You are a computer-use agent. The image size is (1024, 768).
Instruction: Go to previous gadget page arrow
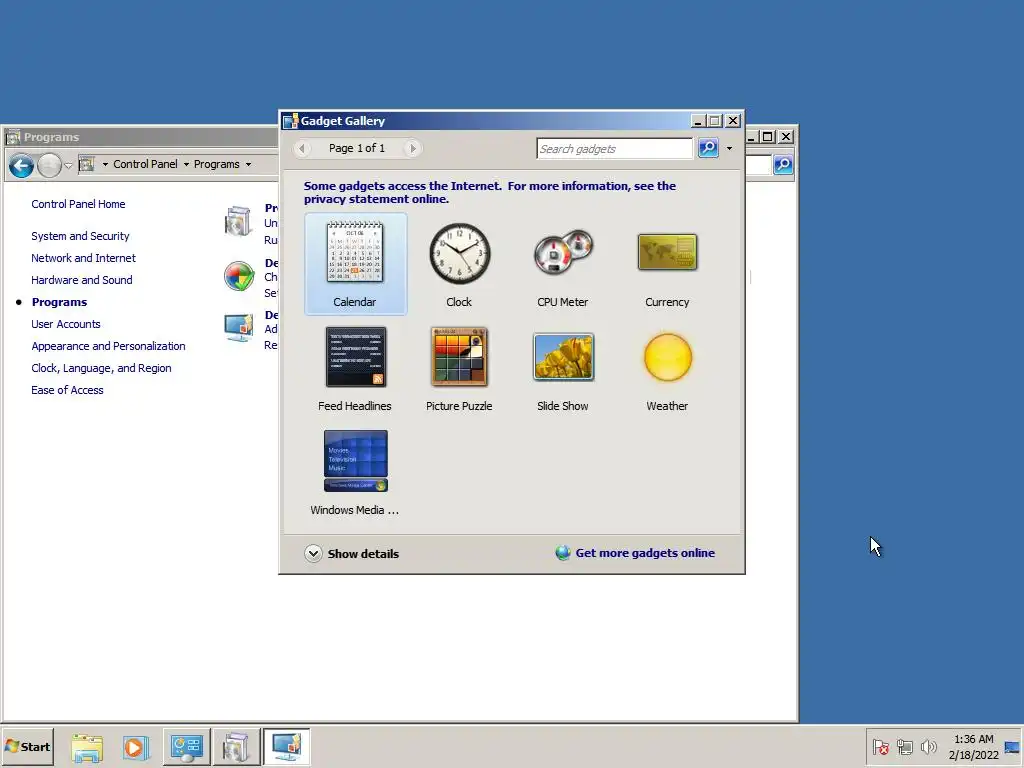(302, 148)
